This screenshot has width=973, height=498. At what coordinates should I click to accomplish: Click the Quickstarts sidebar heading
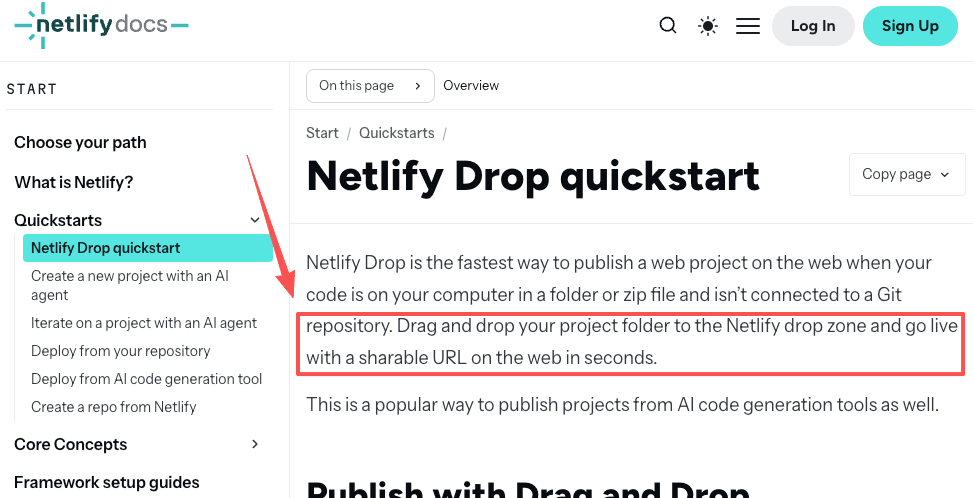pyautogui.click(x=58, y=220)
